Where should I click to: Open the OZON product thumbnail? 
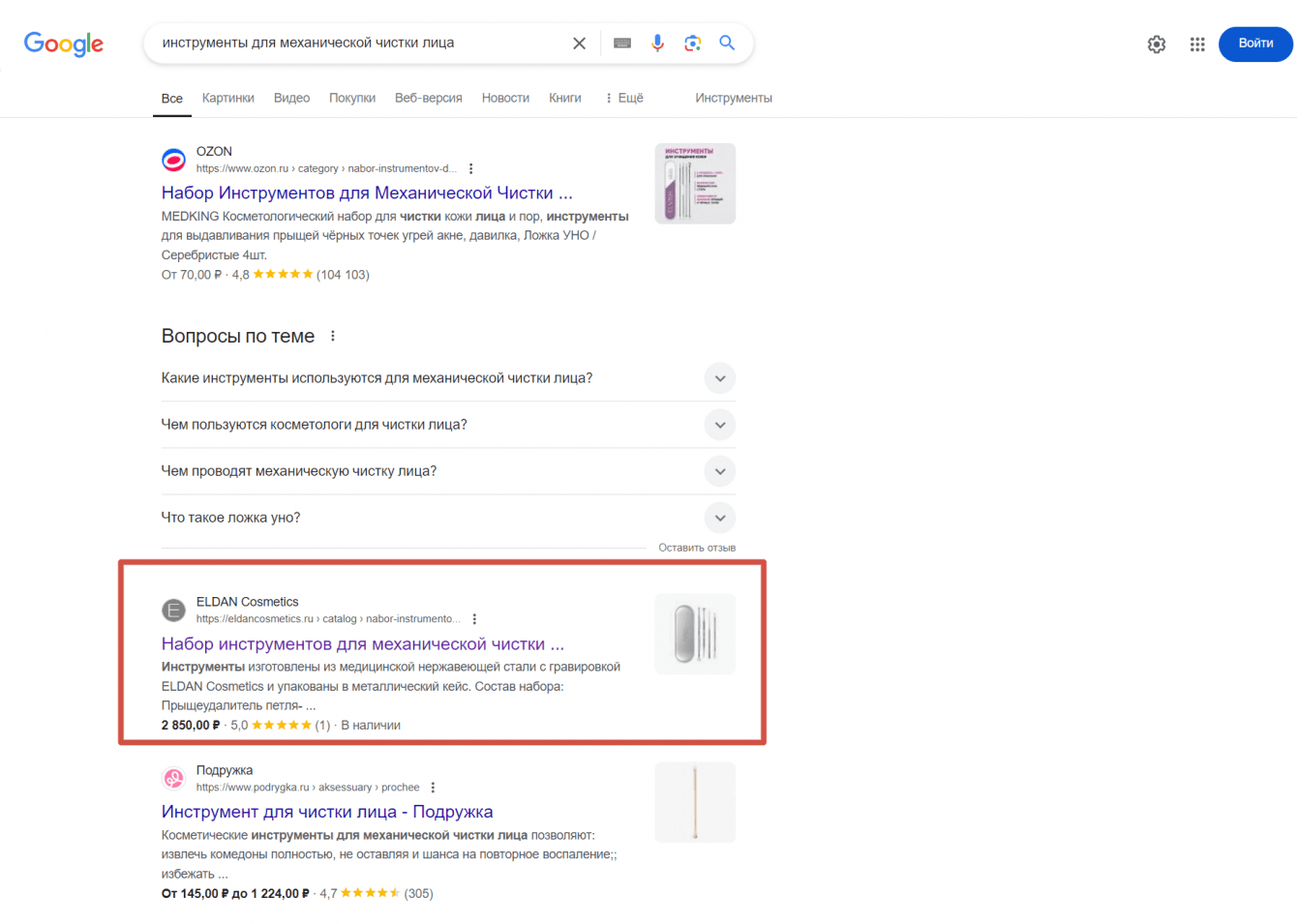pyautogui.click(x=695, y=184)
